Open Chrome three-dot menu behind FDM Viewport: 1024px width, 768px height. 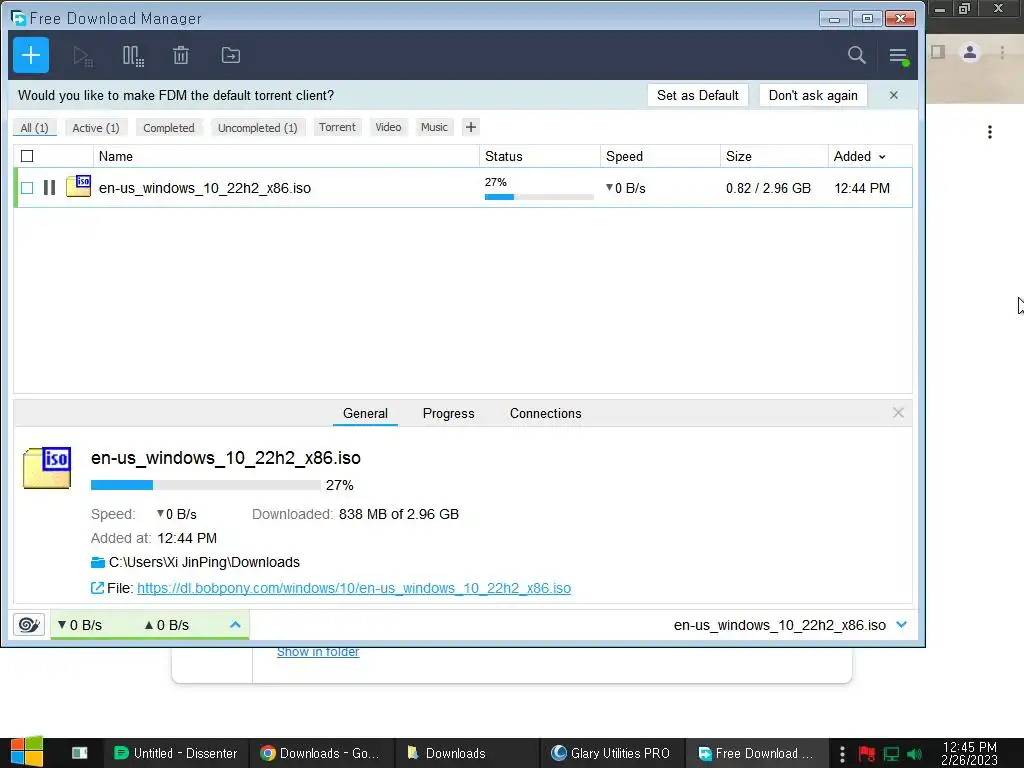tap(1002, 52)
